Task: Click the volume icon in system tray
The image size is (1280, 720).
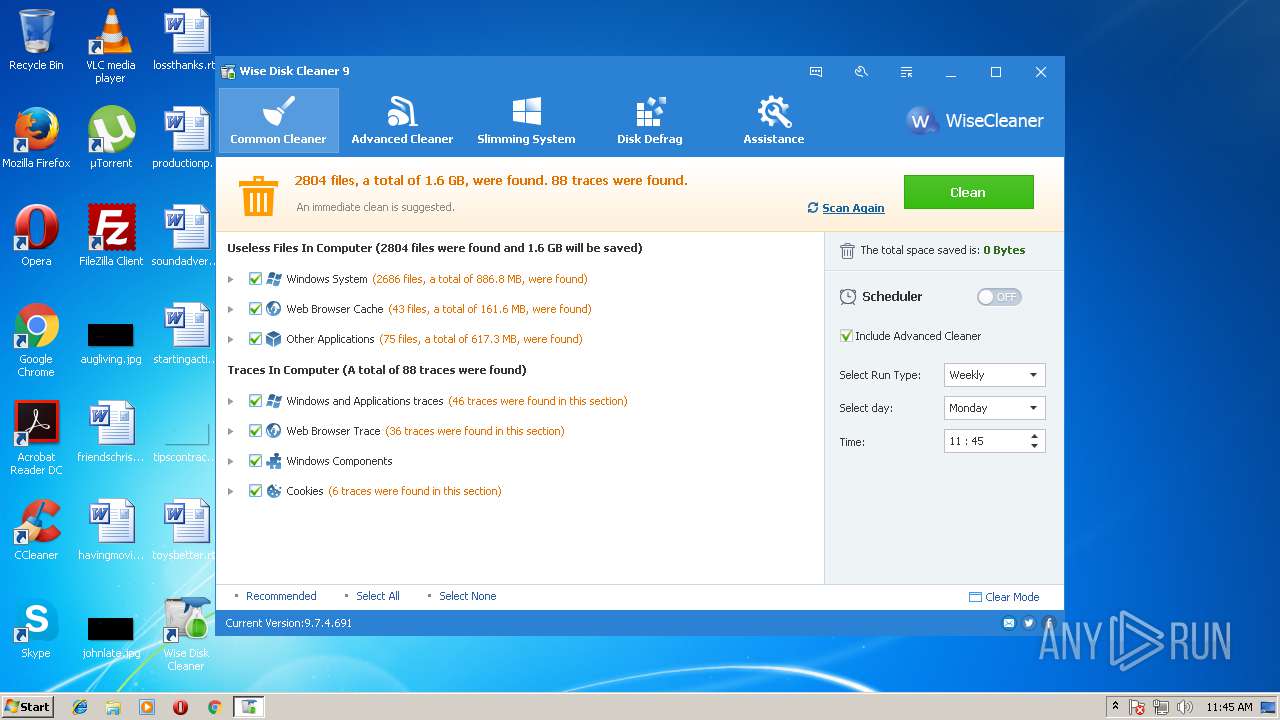Action: coord(1186,707)
